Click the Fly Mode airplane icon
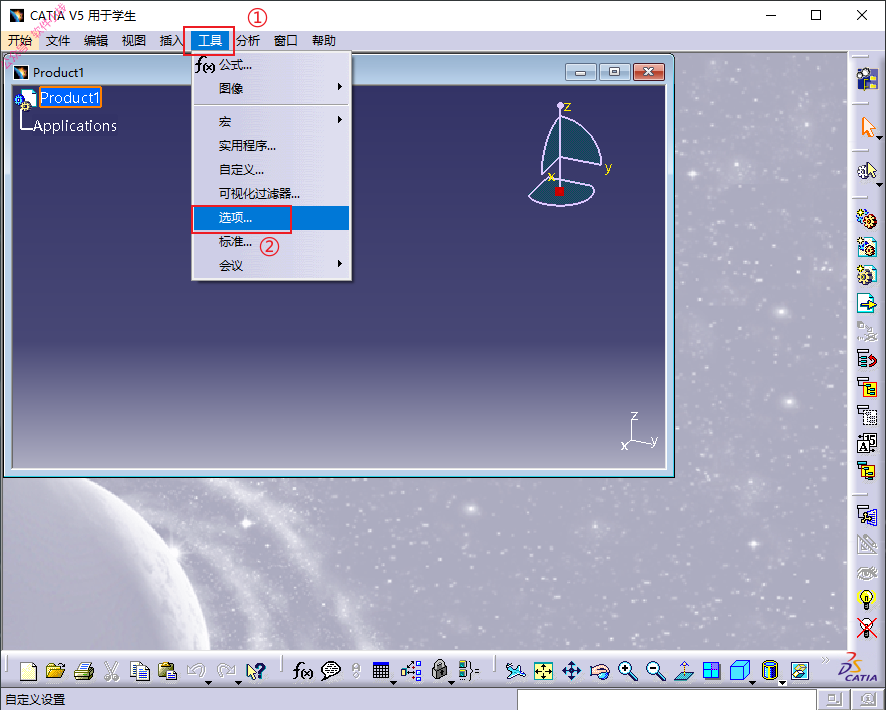 click(x=515, y=671)
